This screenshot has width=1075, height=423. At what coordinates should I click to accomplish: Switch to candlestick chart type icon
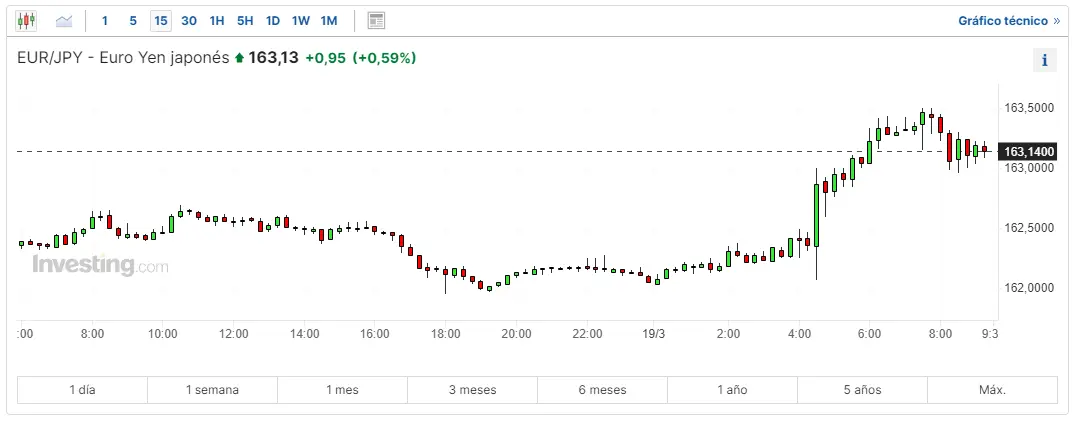click(x=26, y=21)
